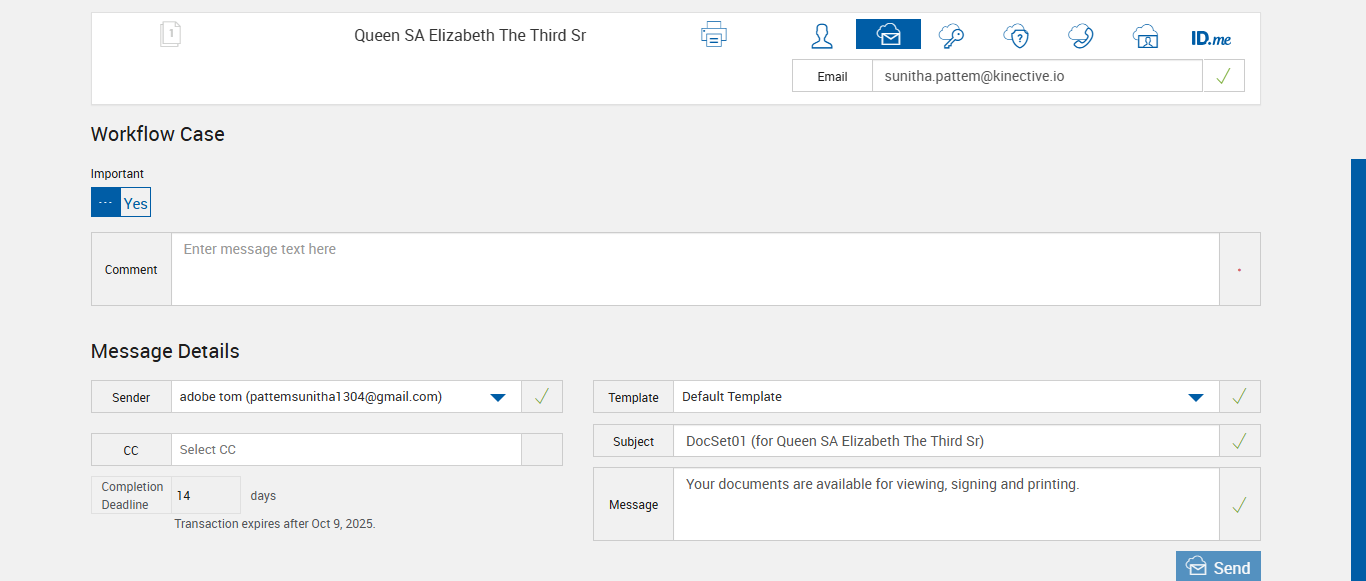The height and width of the screenshot is (581, 1366).
Task: Click the Send button
Action: (1218, 567)
